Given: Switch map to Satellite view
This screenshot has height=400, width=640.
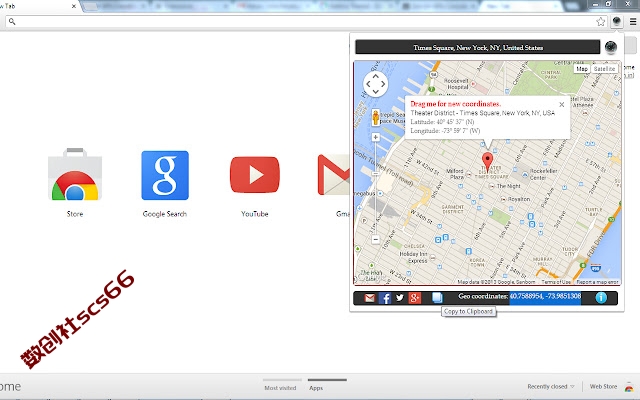Looking at the screenshot, I should (x=604, y=69).
